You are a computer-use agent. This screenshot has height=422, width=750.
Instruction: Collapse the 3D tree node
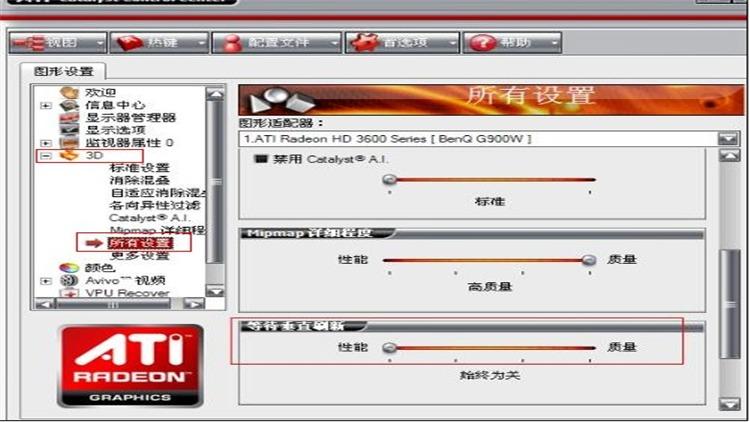tap(46, 155)
